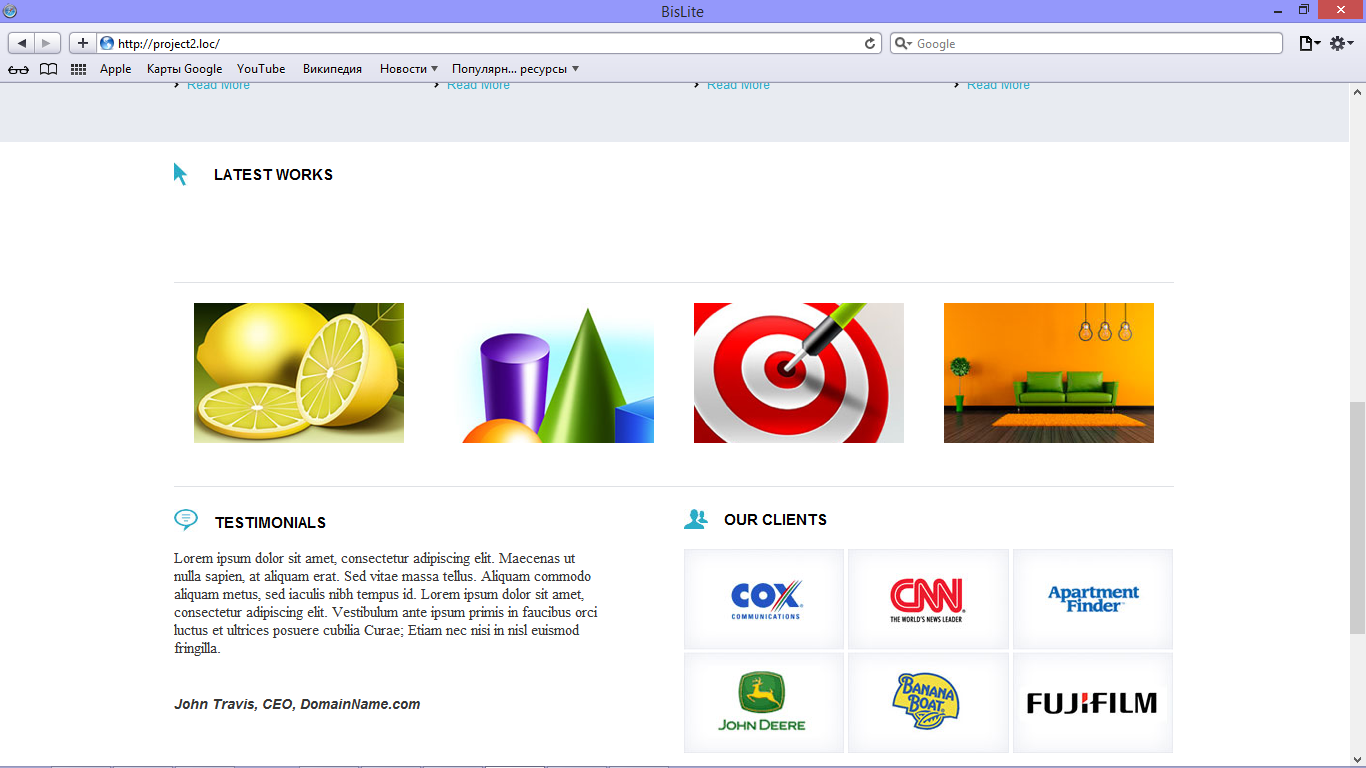Open the Википедия bookmark
1366x768 pixels.
click(x=332, y=69)
